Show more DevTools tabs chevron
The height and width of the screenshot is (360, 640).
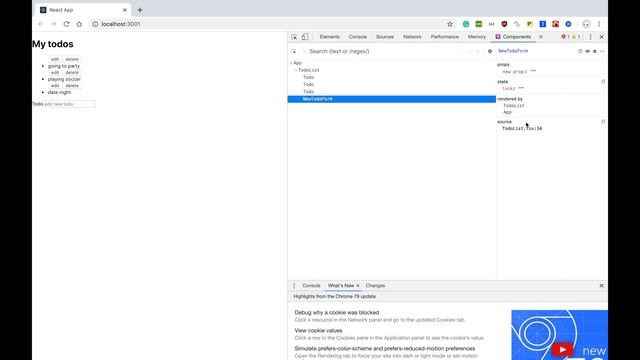pos(541,37)
